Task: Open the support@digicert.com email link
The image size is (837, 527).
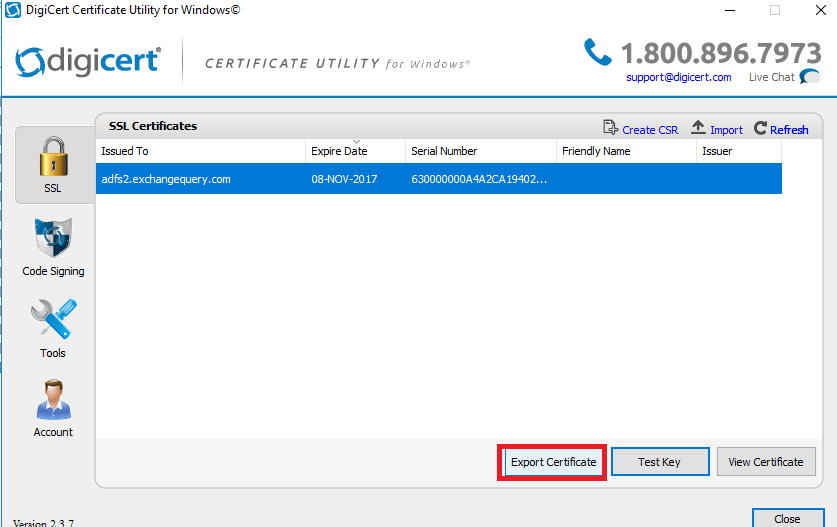Action: (x=678, y=77)
